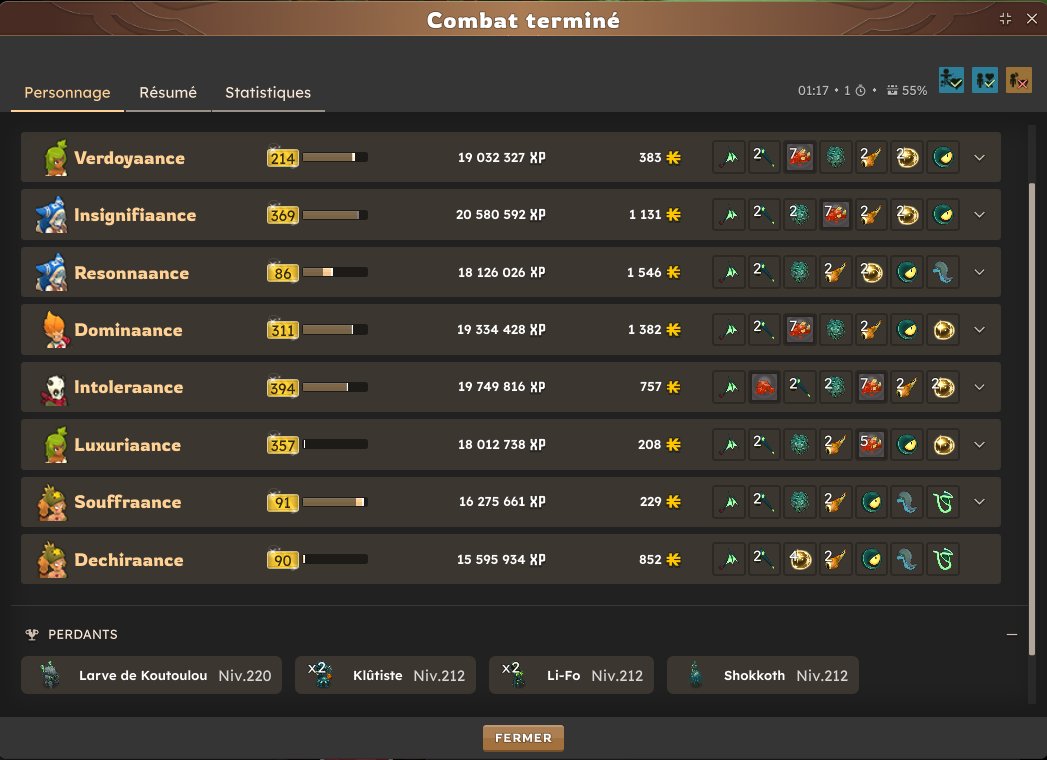This screenshot has width=1047, height=760.
Task: Click Luxuriaance character avatar
Action: (55, 445)
